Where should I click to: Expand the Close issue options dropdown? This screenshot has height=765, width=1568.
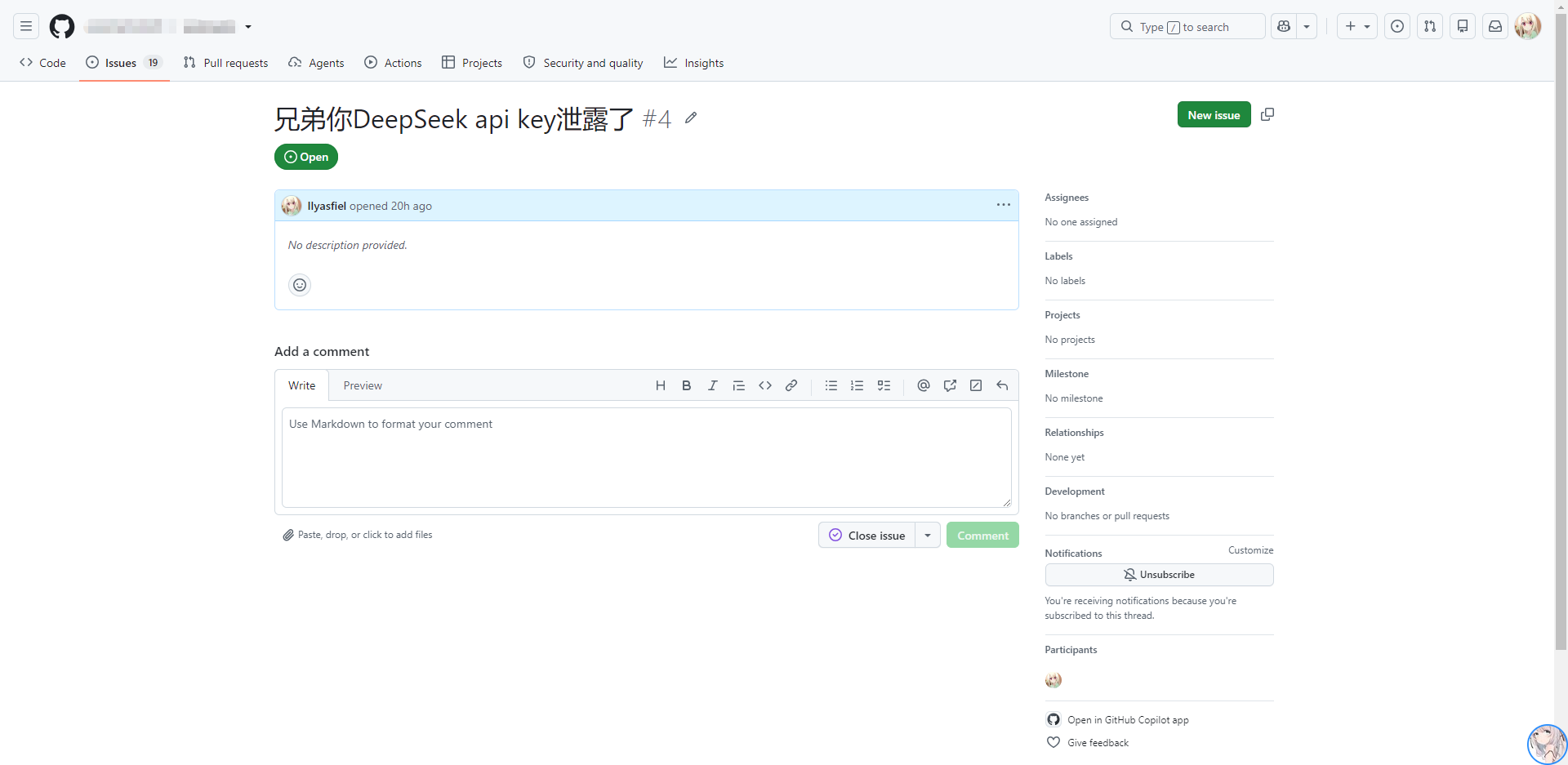(x=928, y=536)
